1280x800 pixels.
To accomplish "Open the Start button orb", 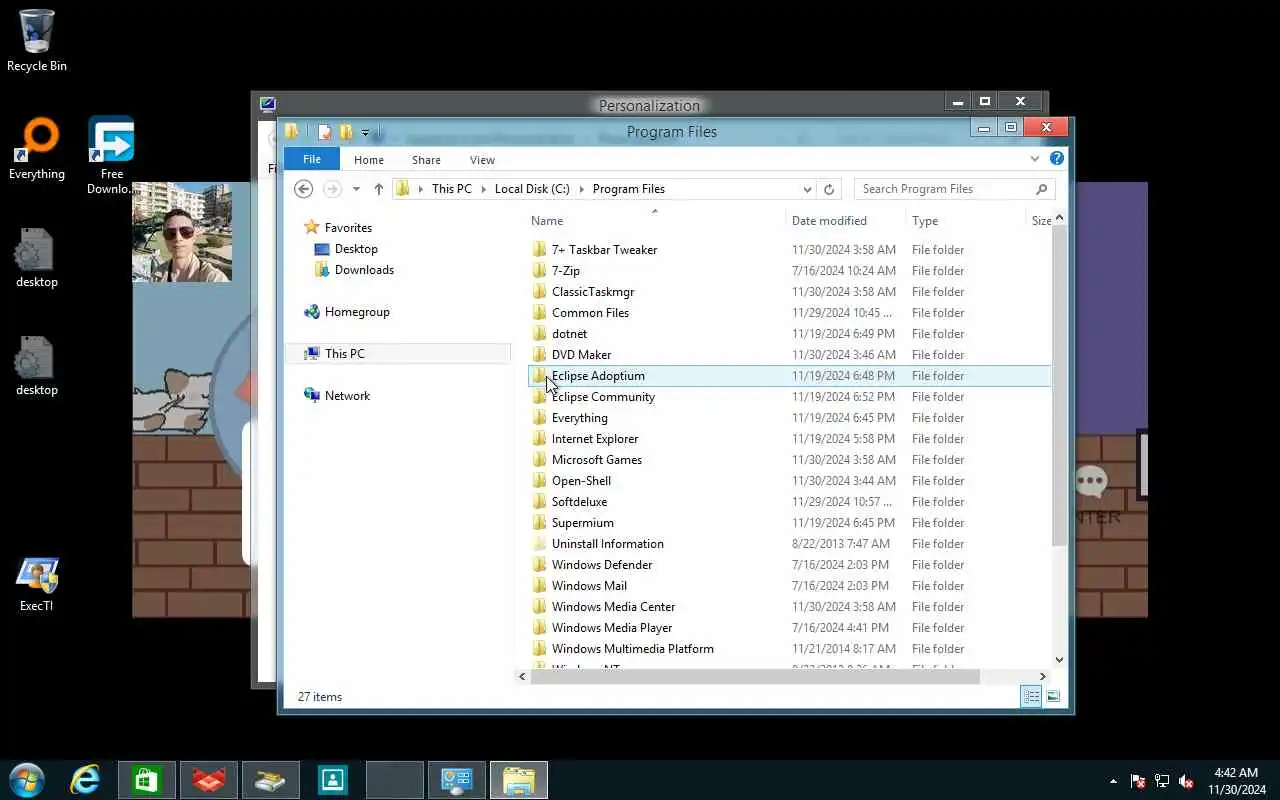I will click(x=27, y=780).
